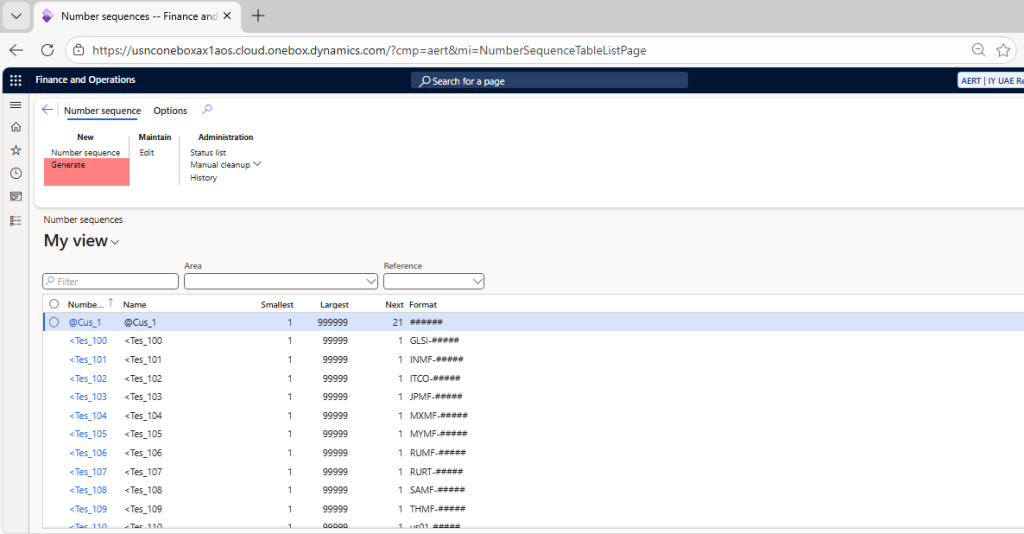Open the <Tes_104 number sequence link
Screen dimensions: 1024x534
click(88, 416)
